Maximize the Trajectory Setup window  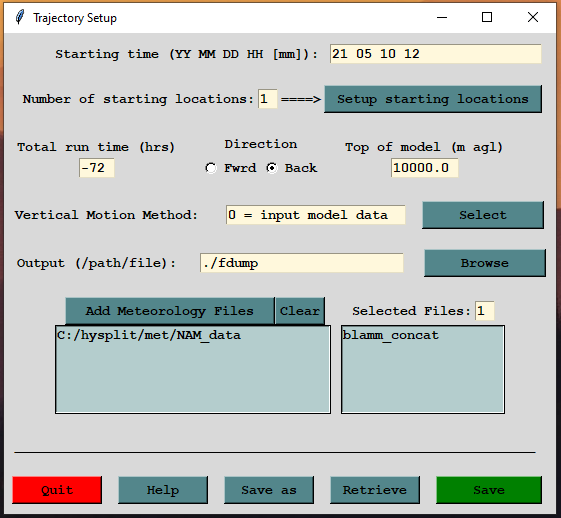click(x=487, y=17)
